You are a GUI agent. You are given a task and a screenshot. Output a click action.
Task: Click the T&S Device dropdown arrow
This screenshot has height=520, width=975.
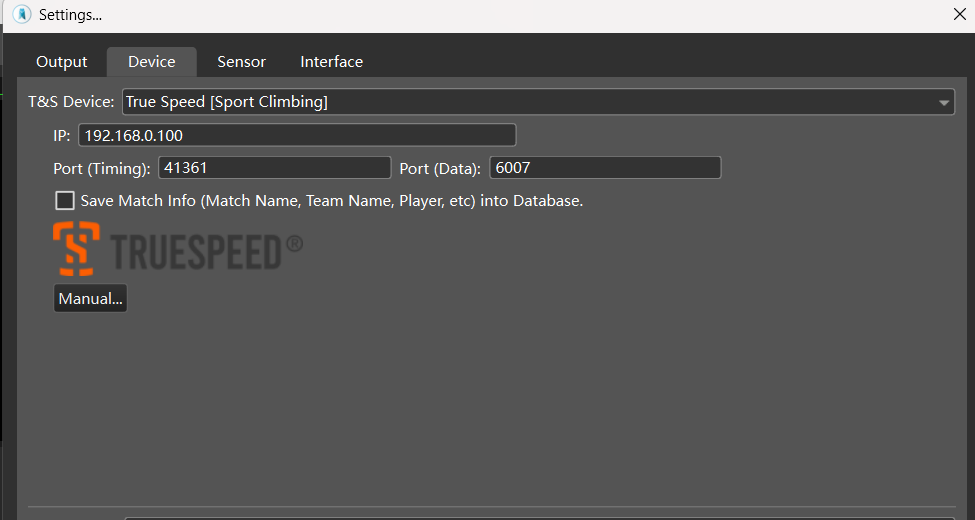coord(944,103)
